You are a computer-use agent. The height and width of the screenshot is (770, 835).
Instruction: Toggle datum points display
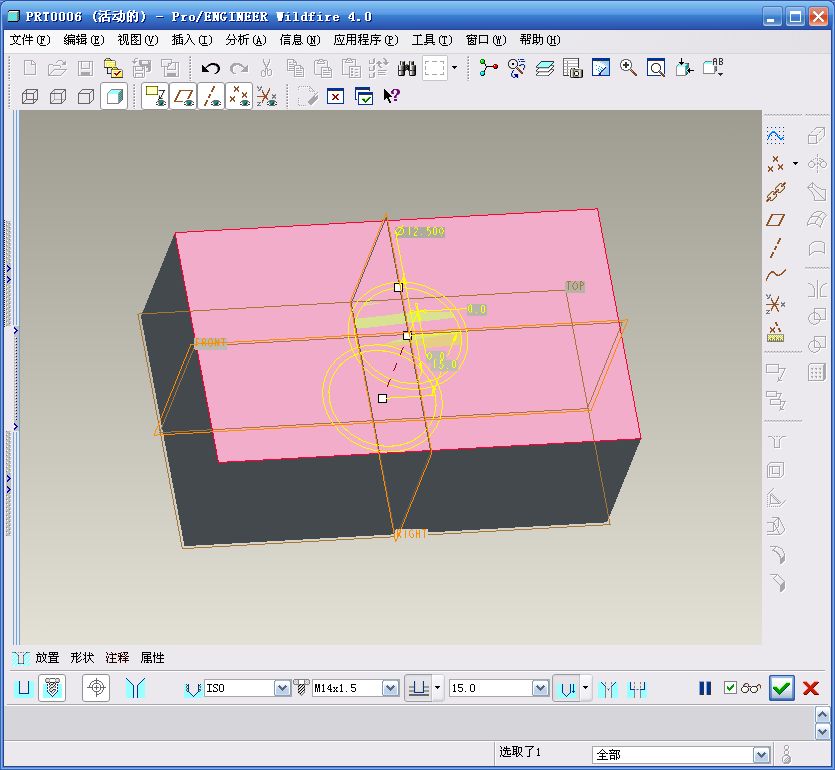(239, 96)
